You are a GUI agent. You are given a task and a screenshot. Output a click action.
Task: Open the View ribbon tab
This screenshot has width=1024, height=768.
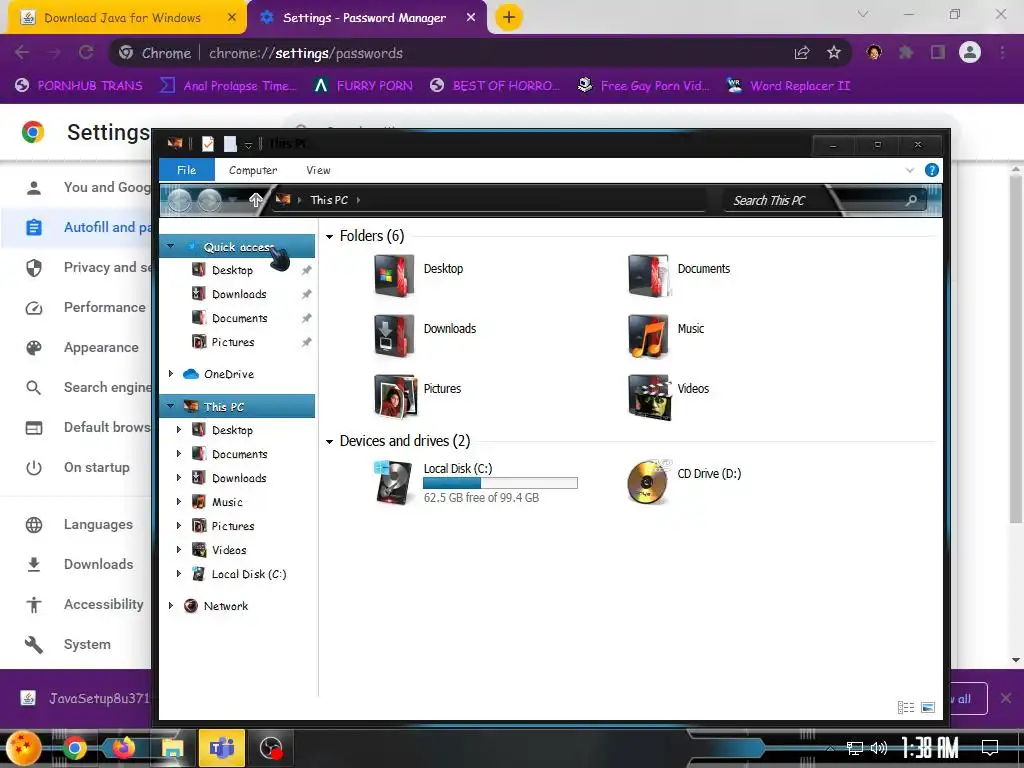point(318,170)
